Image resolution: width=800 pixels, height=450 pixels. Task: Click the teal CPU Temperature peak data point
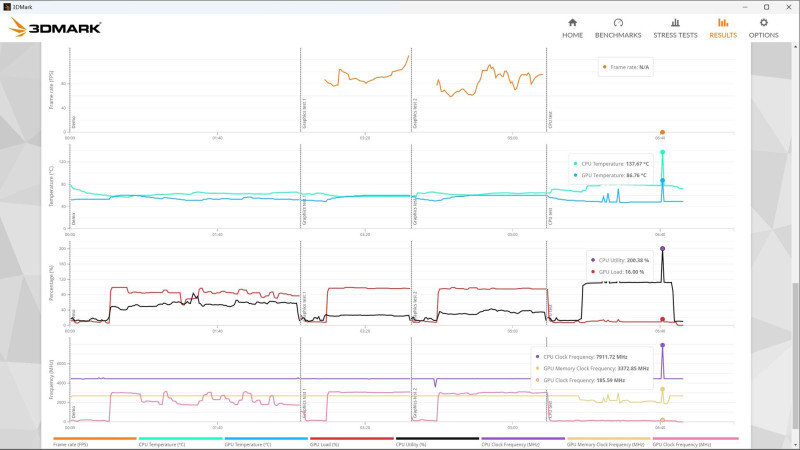click(662, 152)
